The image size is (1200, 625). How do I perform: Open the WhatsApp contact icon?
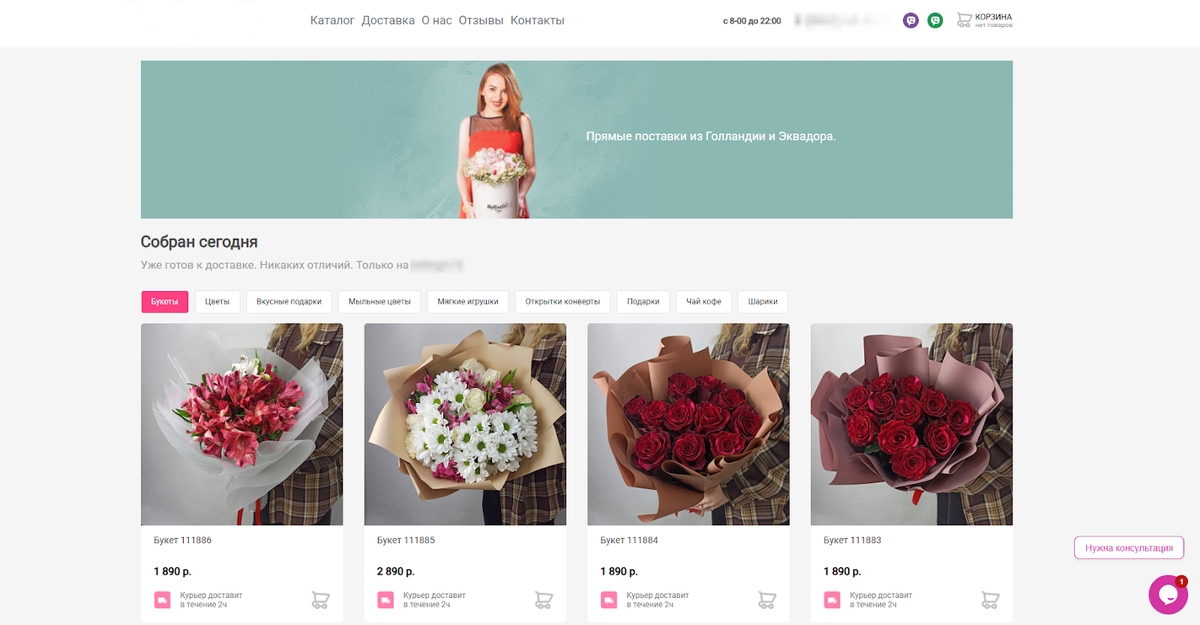[935, 20]
